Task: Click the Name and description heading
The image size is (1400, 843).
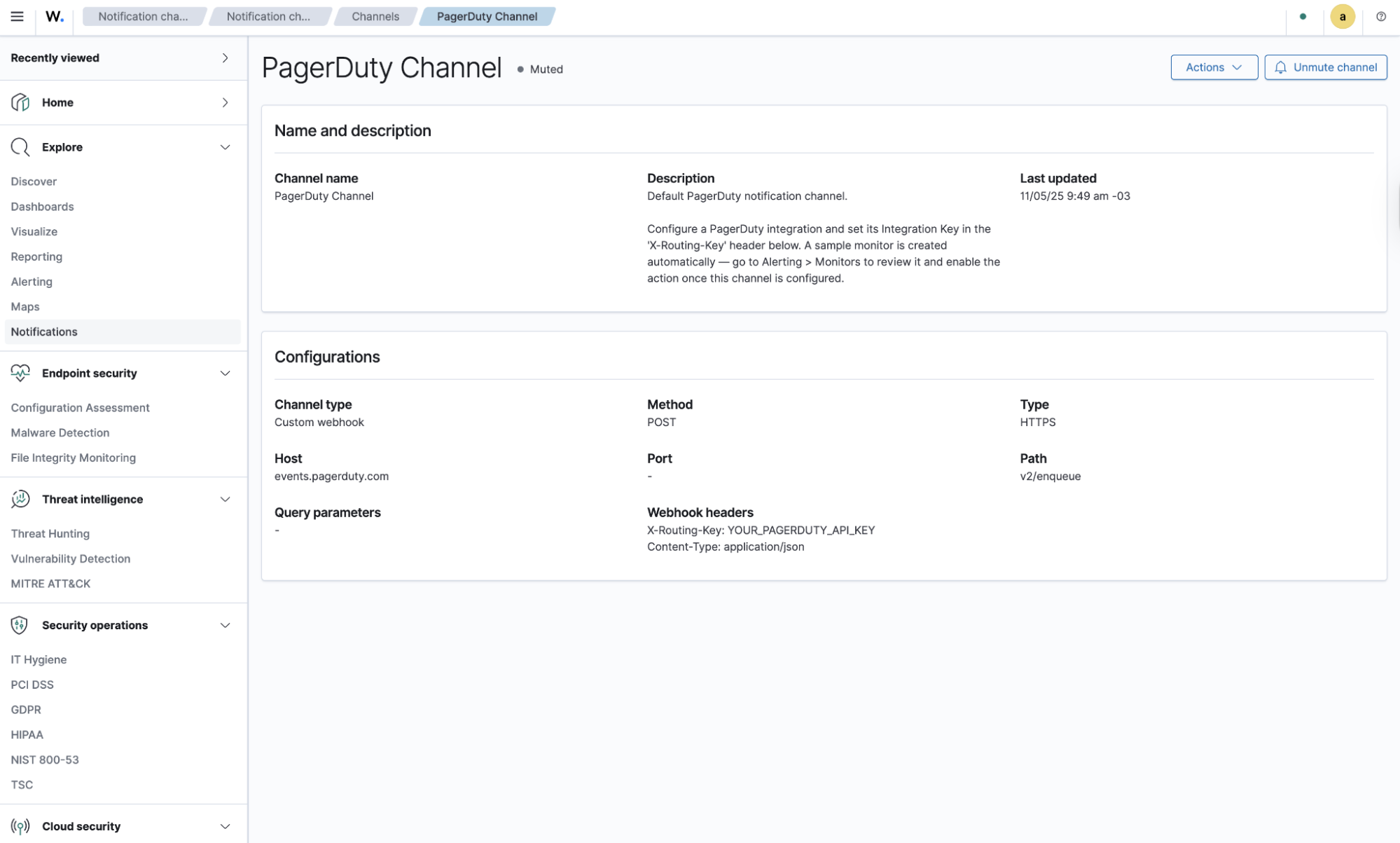Action: [352, 131]
